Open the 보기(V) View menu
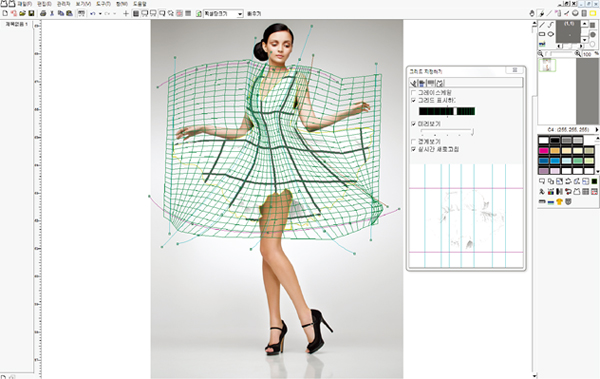The image size is (600, 379). pos(83,4)
